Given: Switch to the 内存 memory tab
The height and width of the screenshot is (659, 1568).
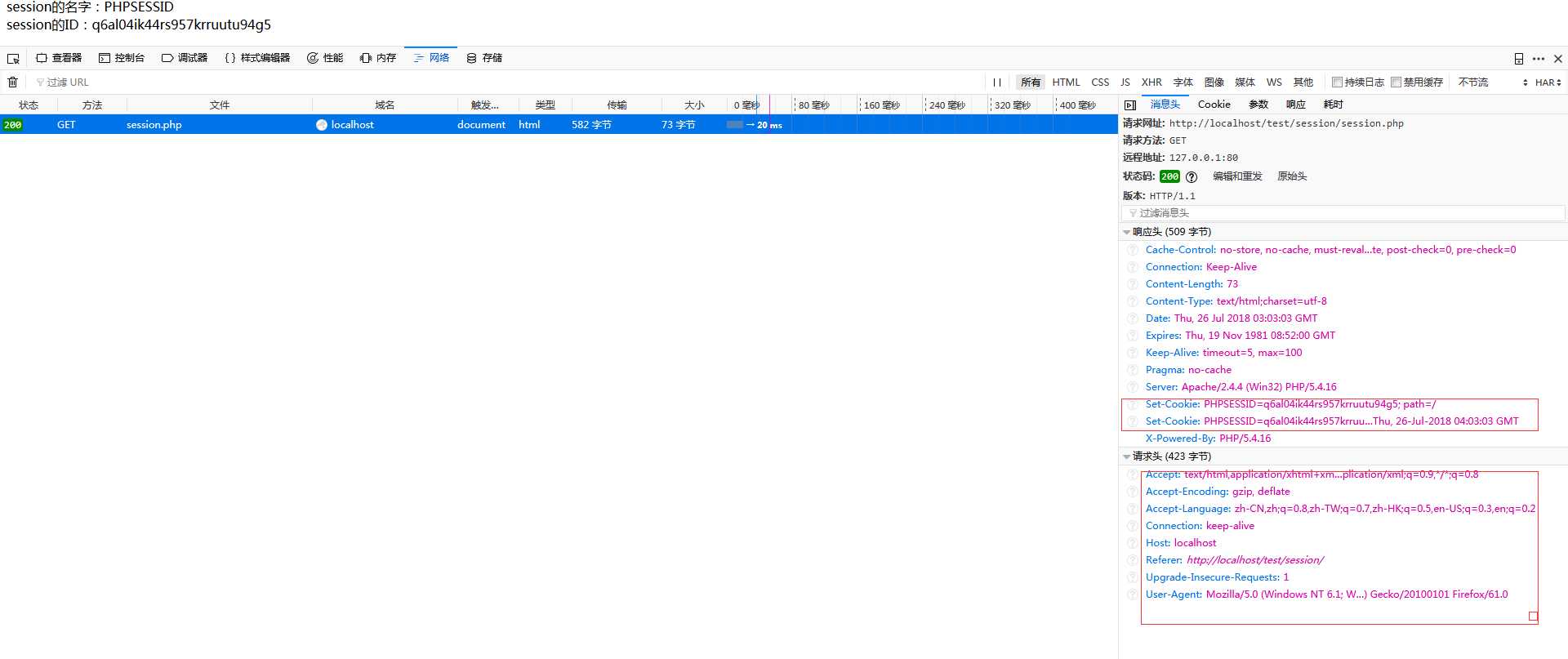Looking at the screenshot, I should click(378, 58).
